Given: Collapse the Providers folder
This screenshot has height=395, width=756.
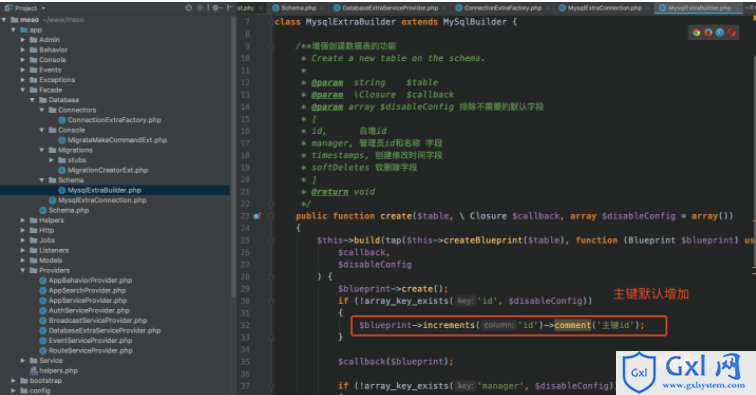Looking at the screenshot, I should [23, 271].
